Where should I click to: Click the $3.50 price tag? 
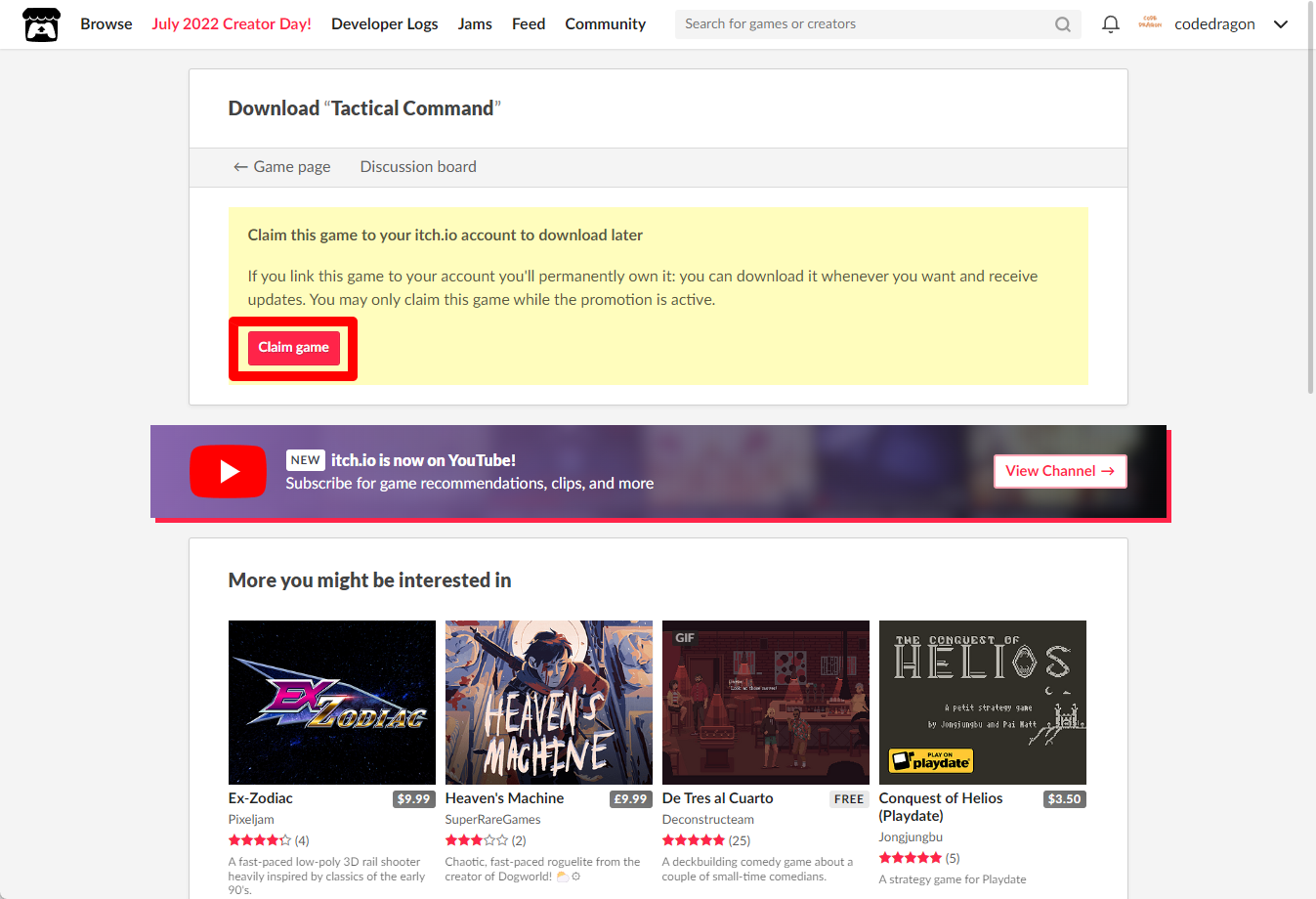[x=1064, y=799]
